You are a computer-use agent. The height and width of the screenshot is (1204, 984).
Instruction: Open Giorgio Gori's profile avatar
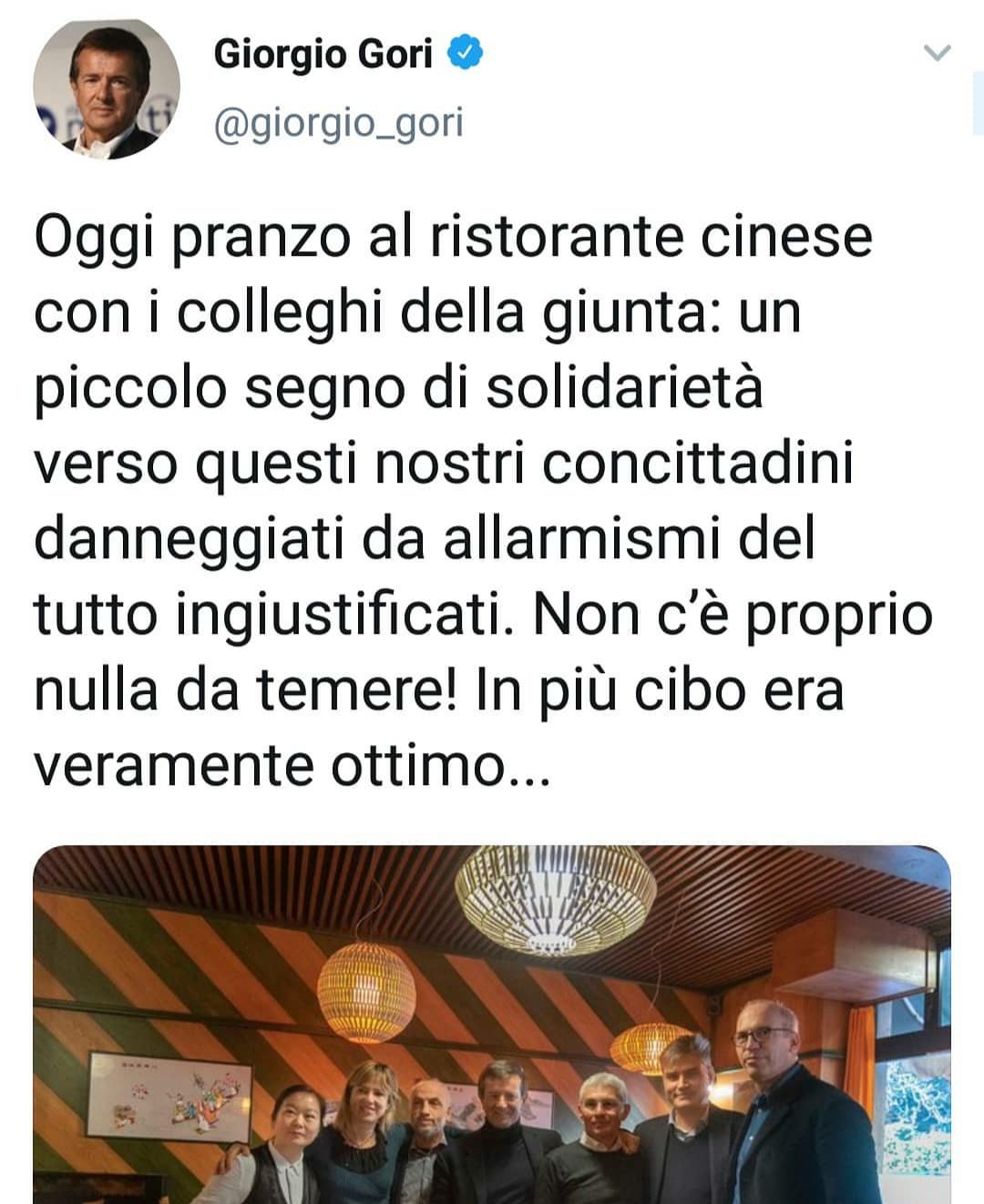(107, 88)
